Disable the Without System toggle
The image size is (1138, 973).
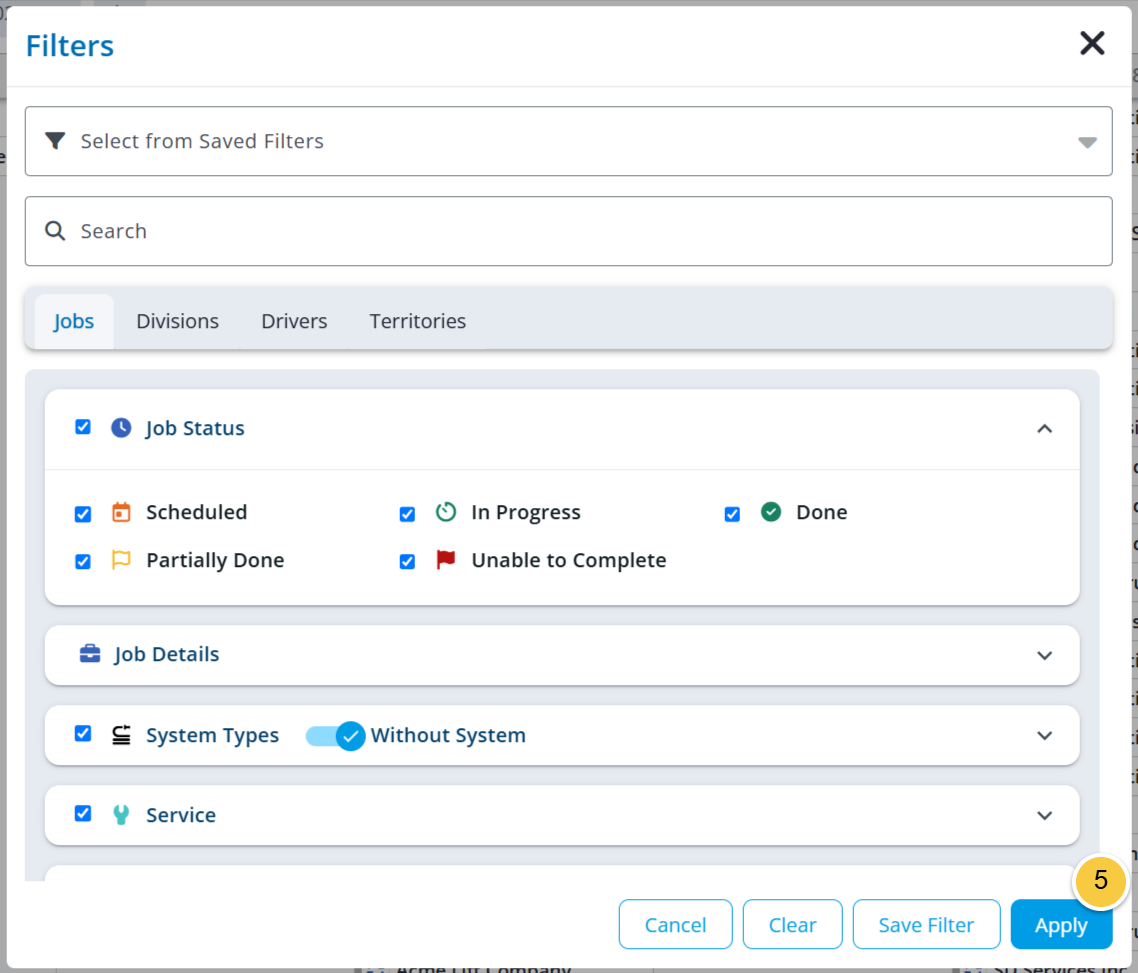pyautogui.click(x=335, y=736)
